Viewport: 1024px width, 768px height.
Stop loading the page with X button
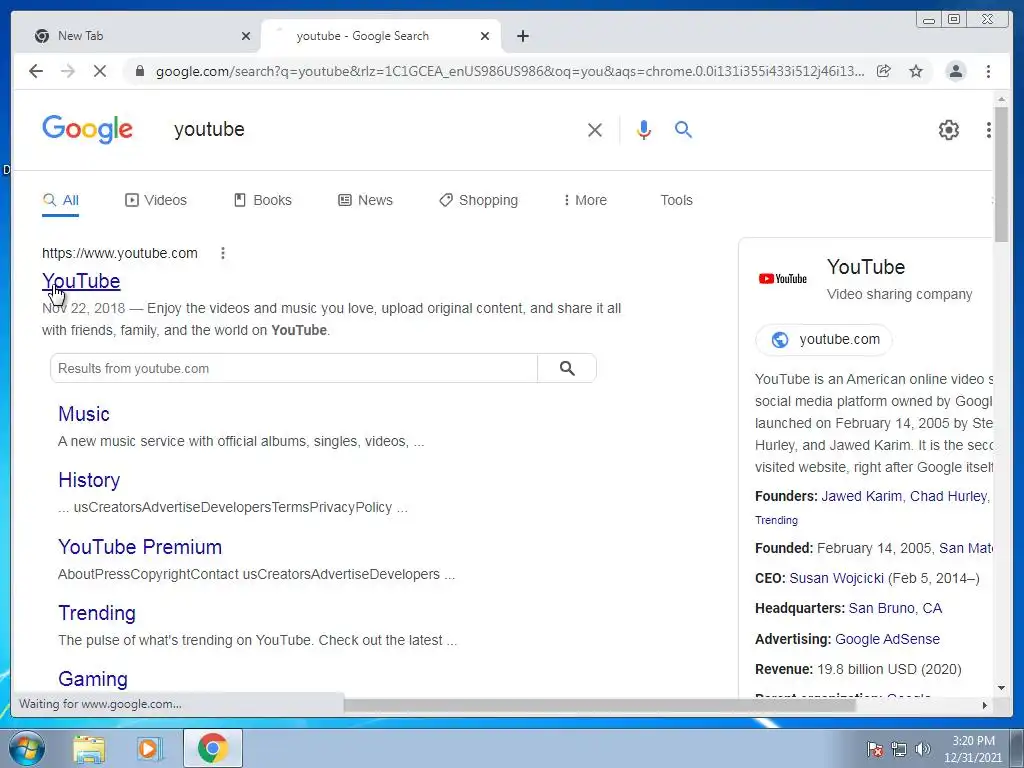point(100,71)
